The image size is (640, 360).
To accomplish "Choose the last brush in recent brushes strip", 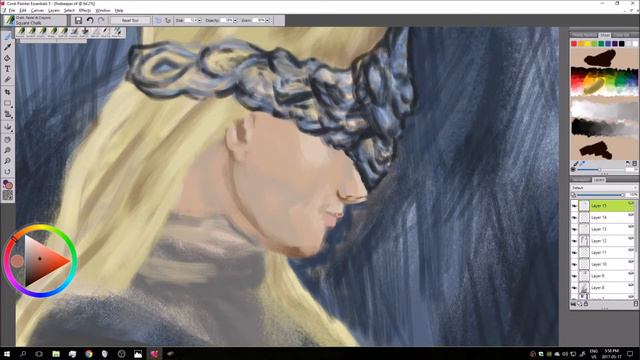I will pos(117,31).
